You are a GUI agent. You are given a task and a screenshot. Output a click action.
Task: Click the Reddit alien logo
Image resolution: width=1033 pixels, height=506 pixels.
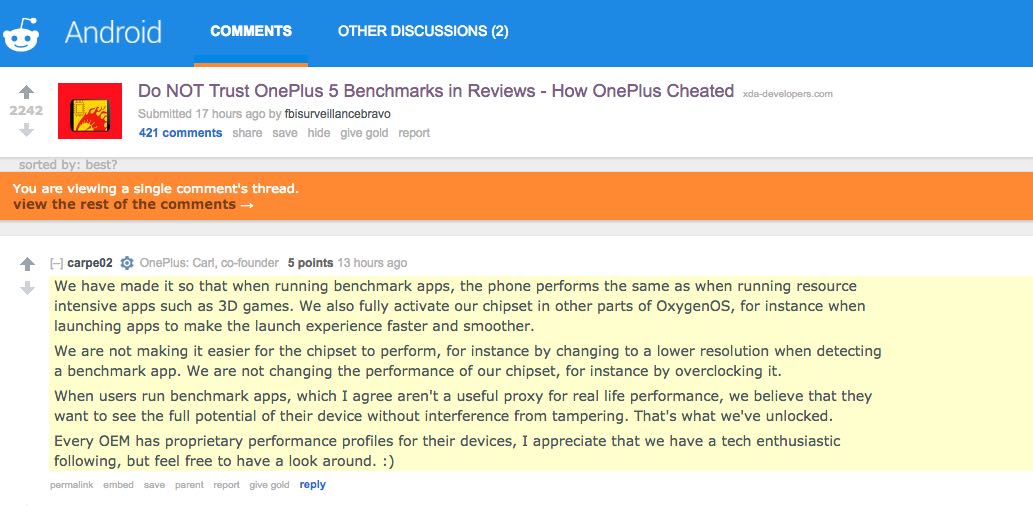[20, 34]
